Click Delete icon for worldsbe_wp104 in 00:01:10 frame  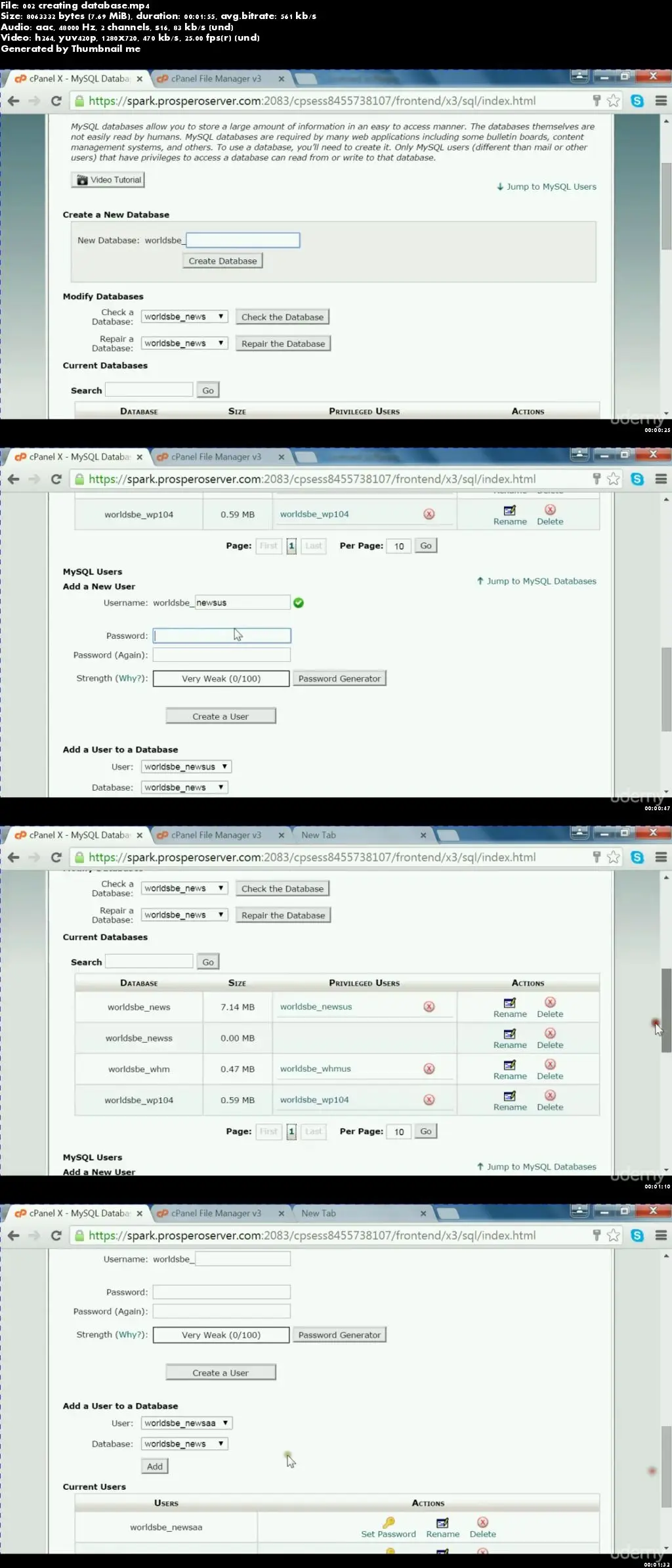pyautogui.click(x=550, y=1095)
